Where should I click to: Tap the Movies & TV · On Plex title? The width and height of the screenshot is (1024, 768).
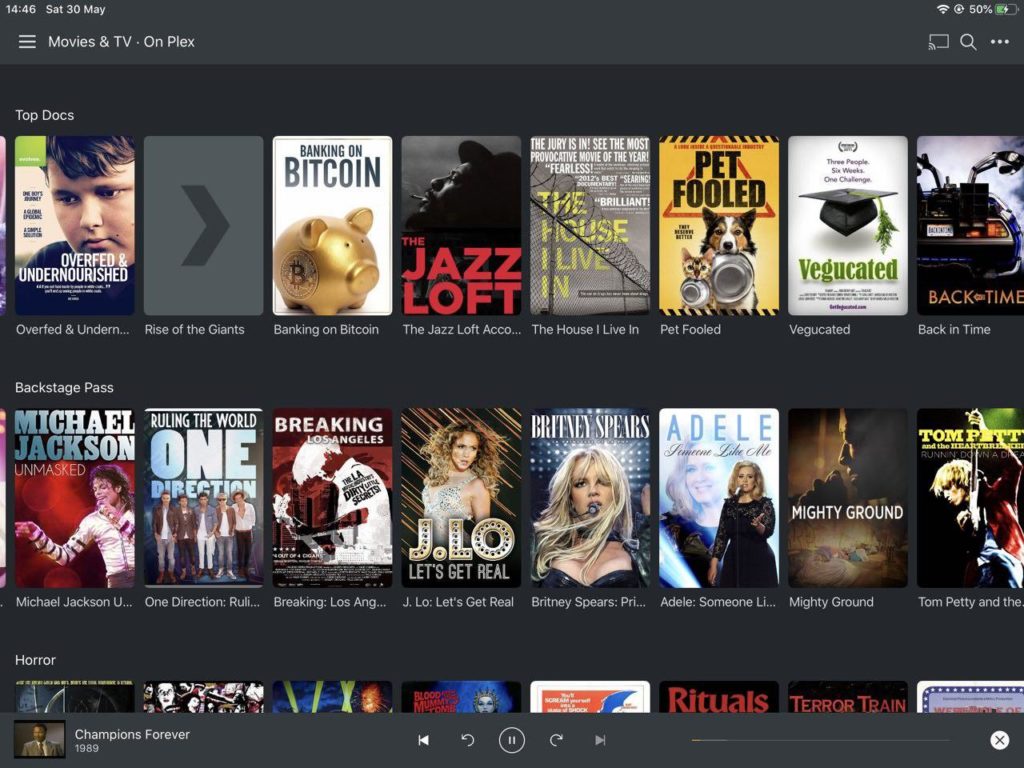121,42
